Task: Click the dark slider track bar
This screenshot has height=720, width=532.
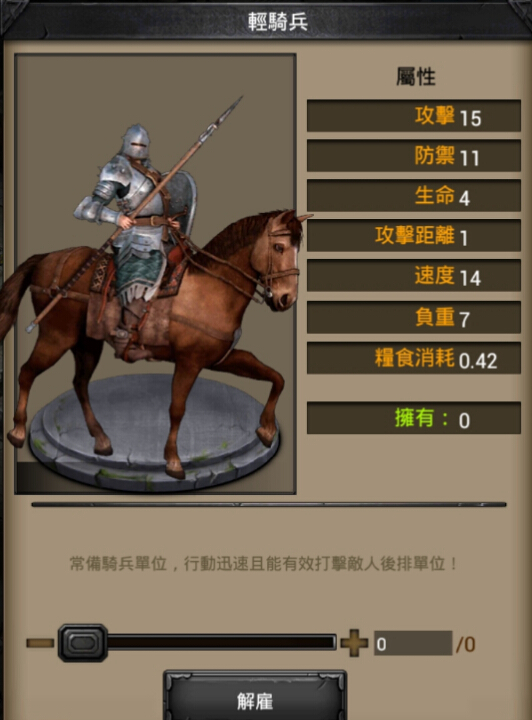Action: 222,642
